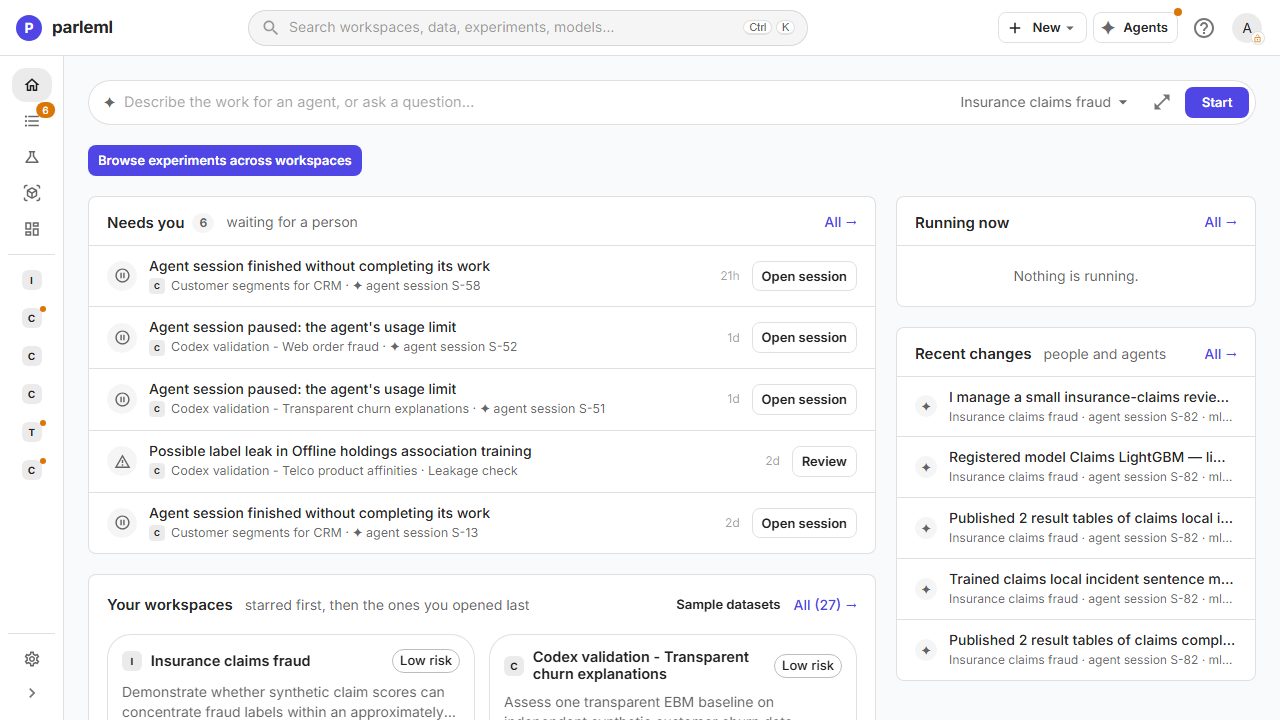Click the pause icon on the S-13 session row
Screen dimensions: 1280x720
[x=122, y=523]
